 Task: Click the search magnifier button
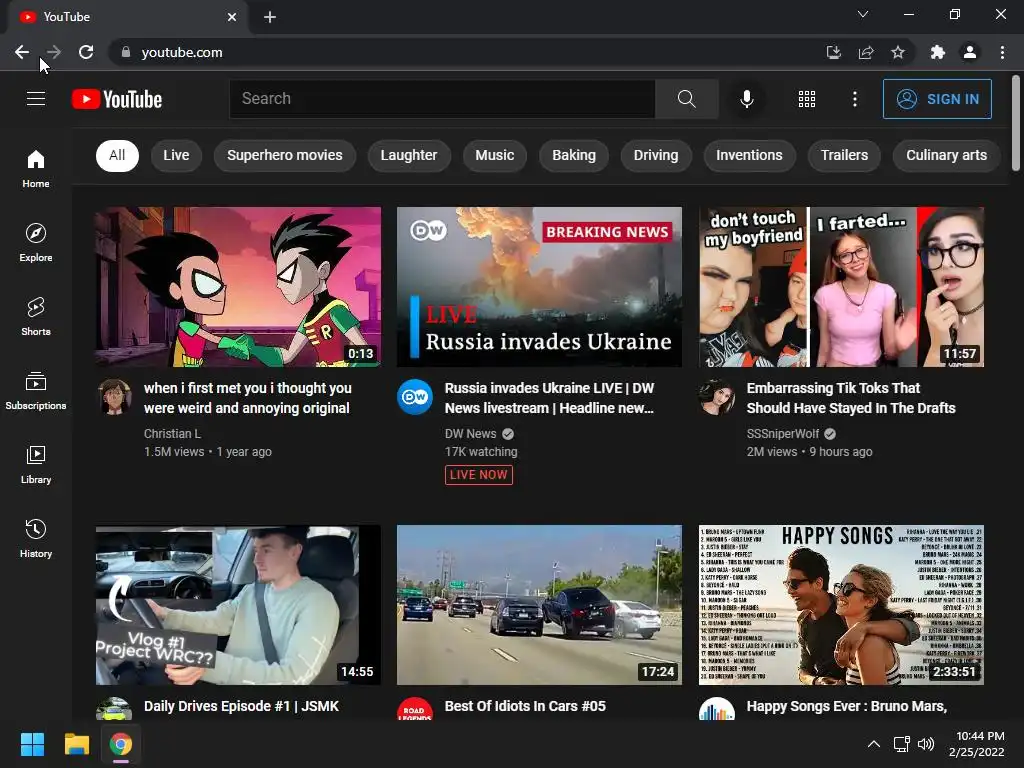(x=686, y=99)
